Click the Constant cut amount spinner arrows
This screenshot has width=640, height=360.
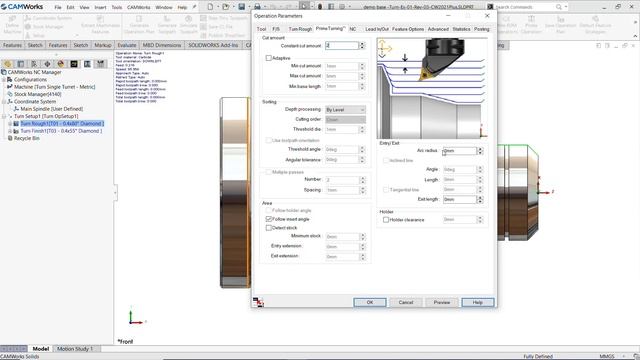(362, 46)
